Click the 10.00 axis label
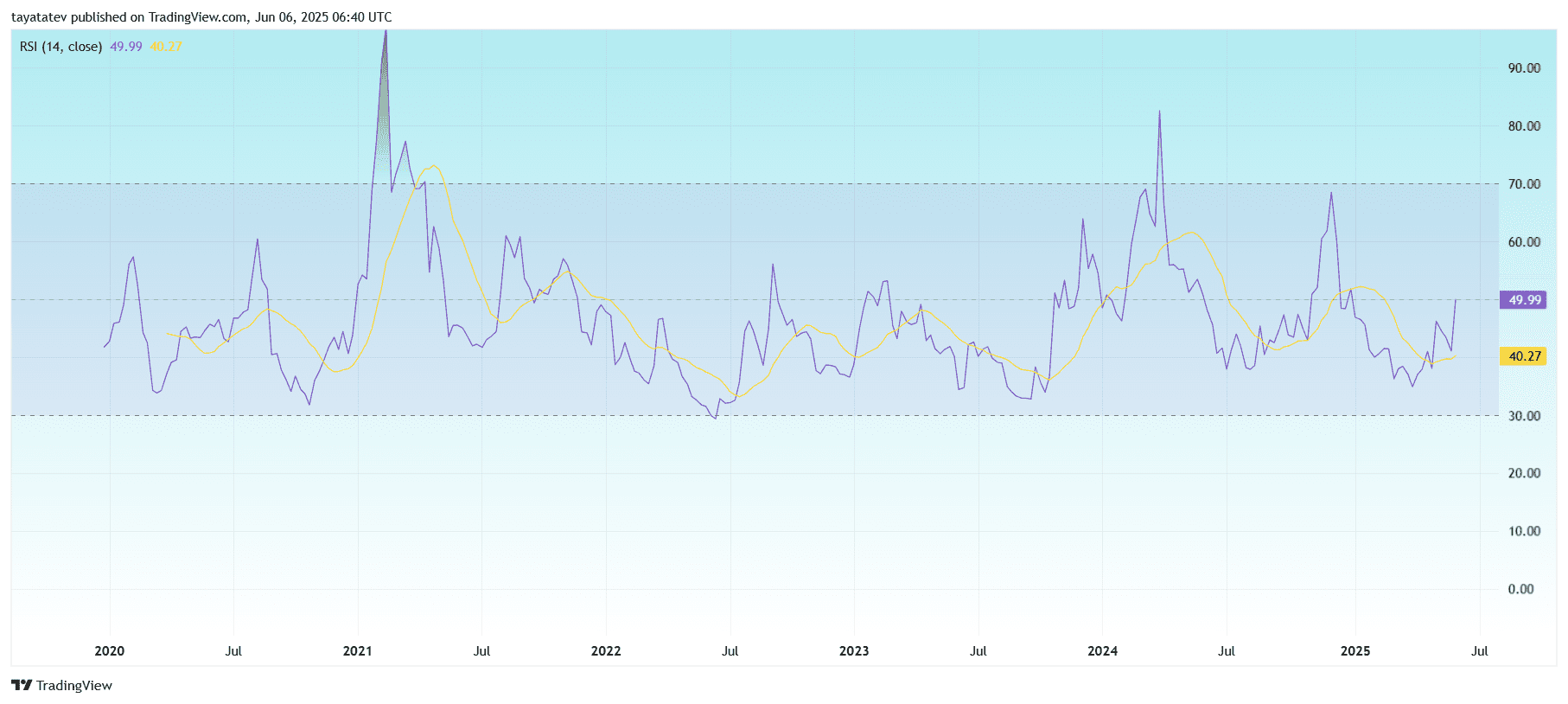 tap(1524, 531)
